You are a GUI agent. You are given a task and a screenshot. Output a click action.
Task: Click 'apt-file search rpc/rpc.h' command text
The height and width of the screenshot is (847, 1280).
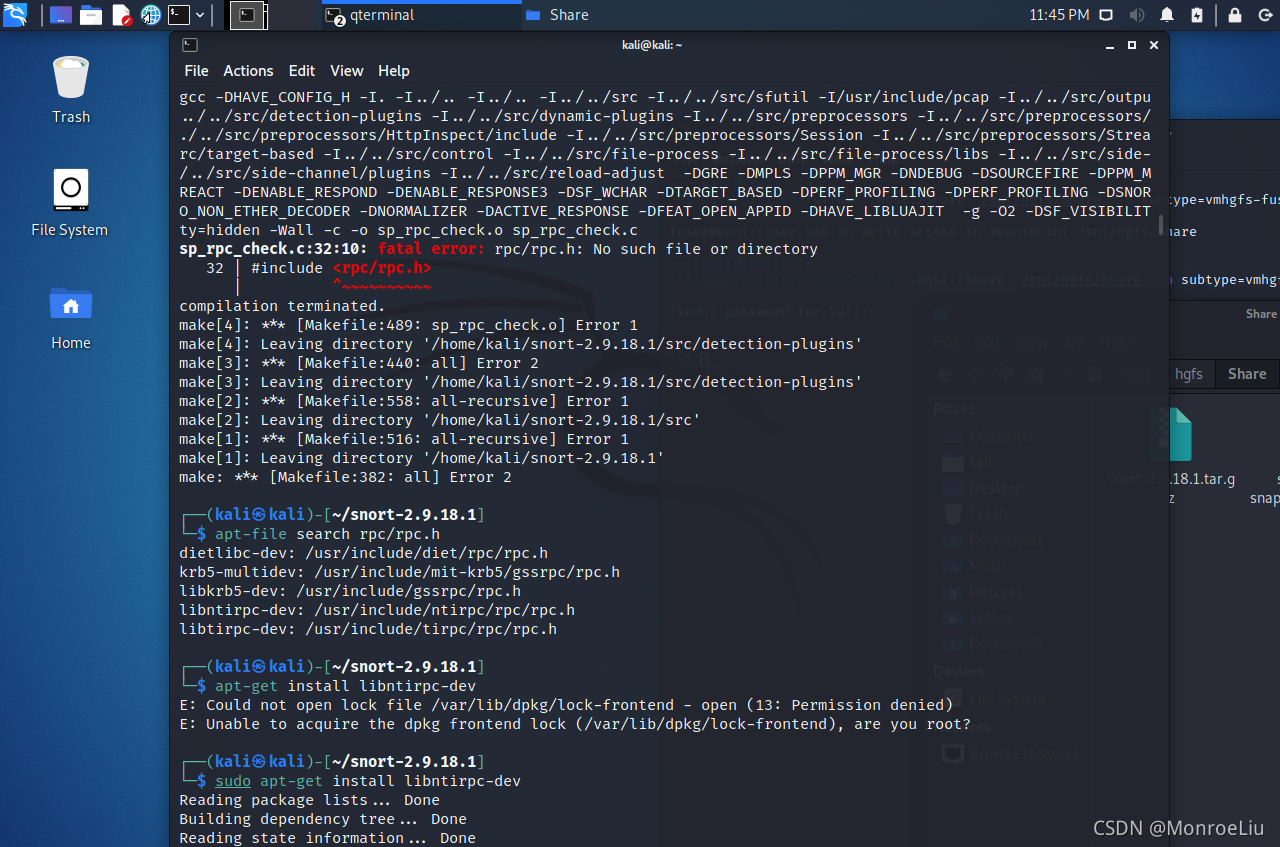click(x=327, y=534)
